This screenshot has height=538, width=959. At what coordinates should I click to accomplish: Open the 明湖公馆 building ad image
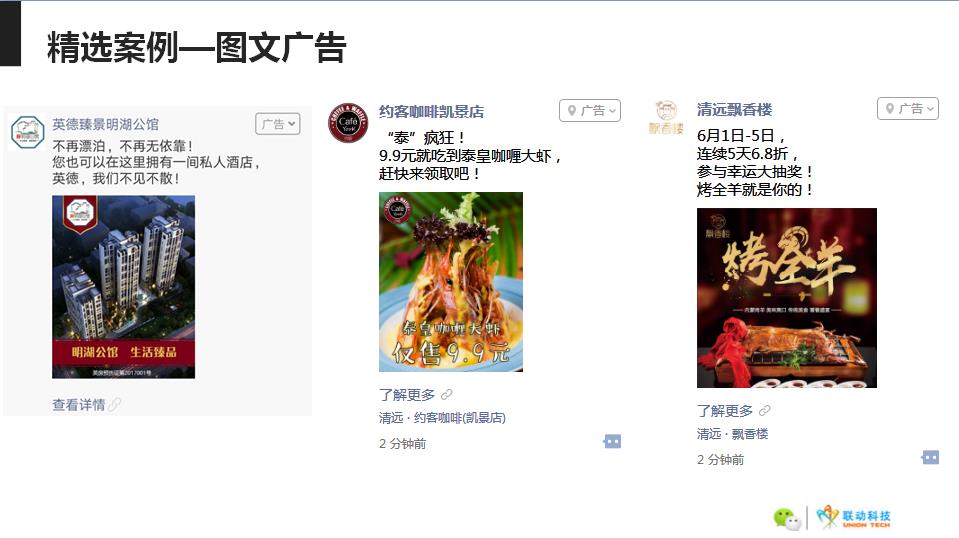tap(124, 287)
